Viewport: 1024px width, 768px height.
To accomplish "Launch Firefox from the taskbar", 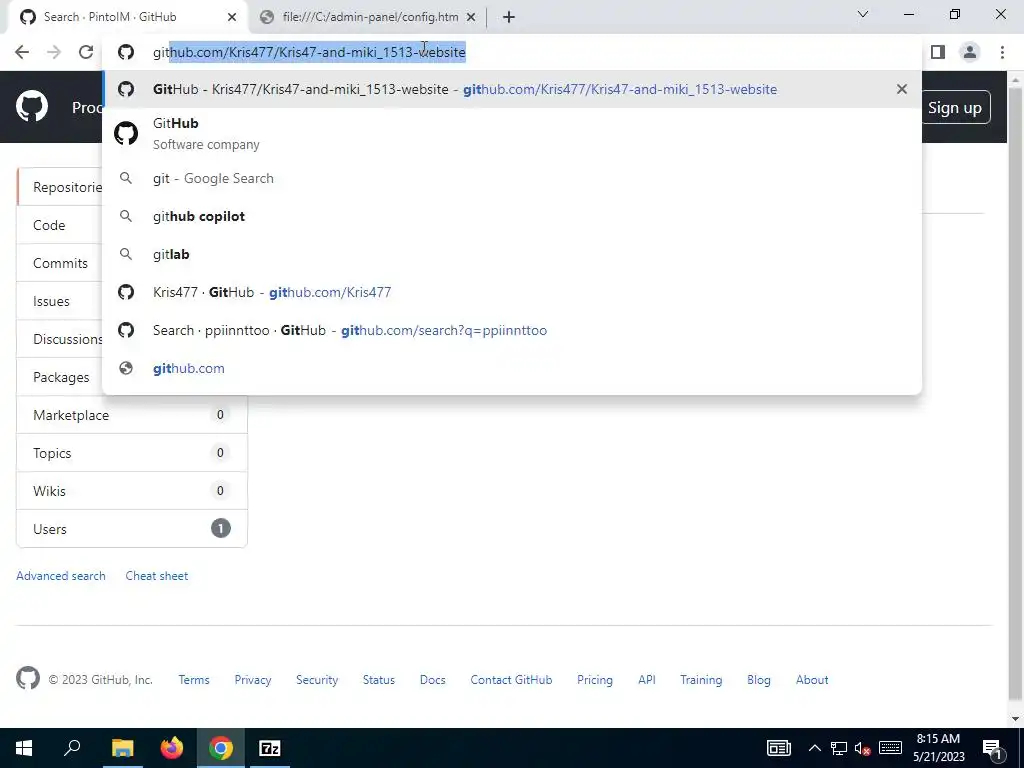I will pos(172,748).
